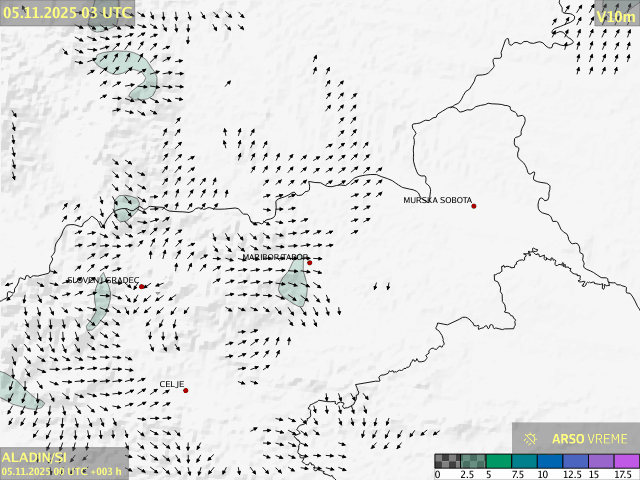640x480 pixels.
Task: Click the V10m parameter label
Action: [x=614, y=16]
